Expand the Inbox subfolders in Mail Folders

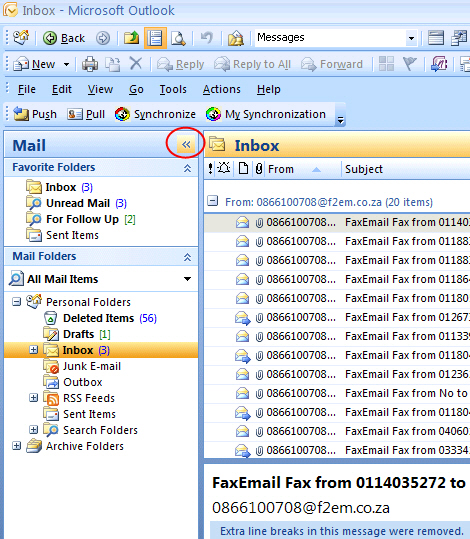click(x=33, y=350)
